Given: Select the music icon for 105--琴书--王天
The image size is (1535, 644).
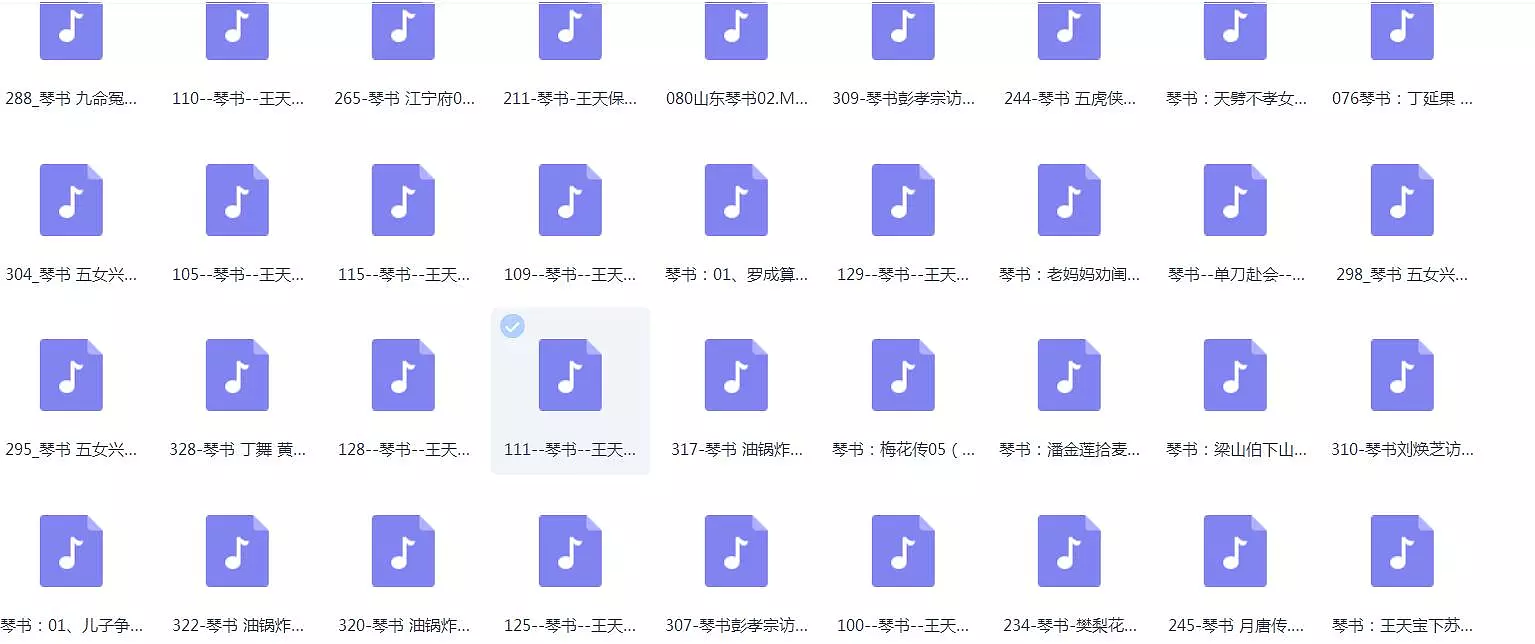Looking at the screenshot, I should tap(237, 200).
